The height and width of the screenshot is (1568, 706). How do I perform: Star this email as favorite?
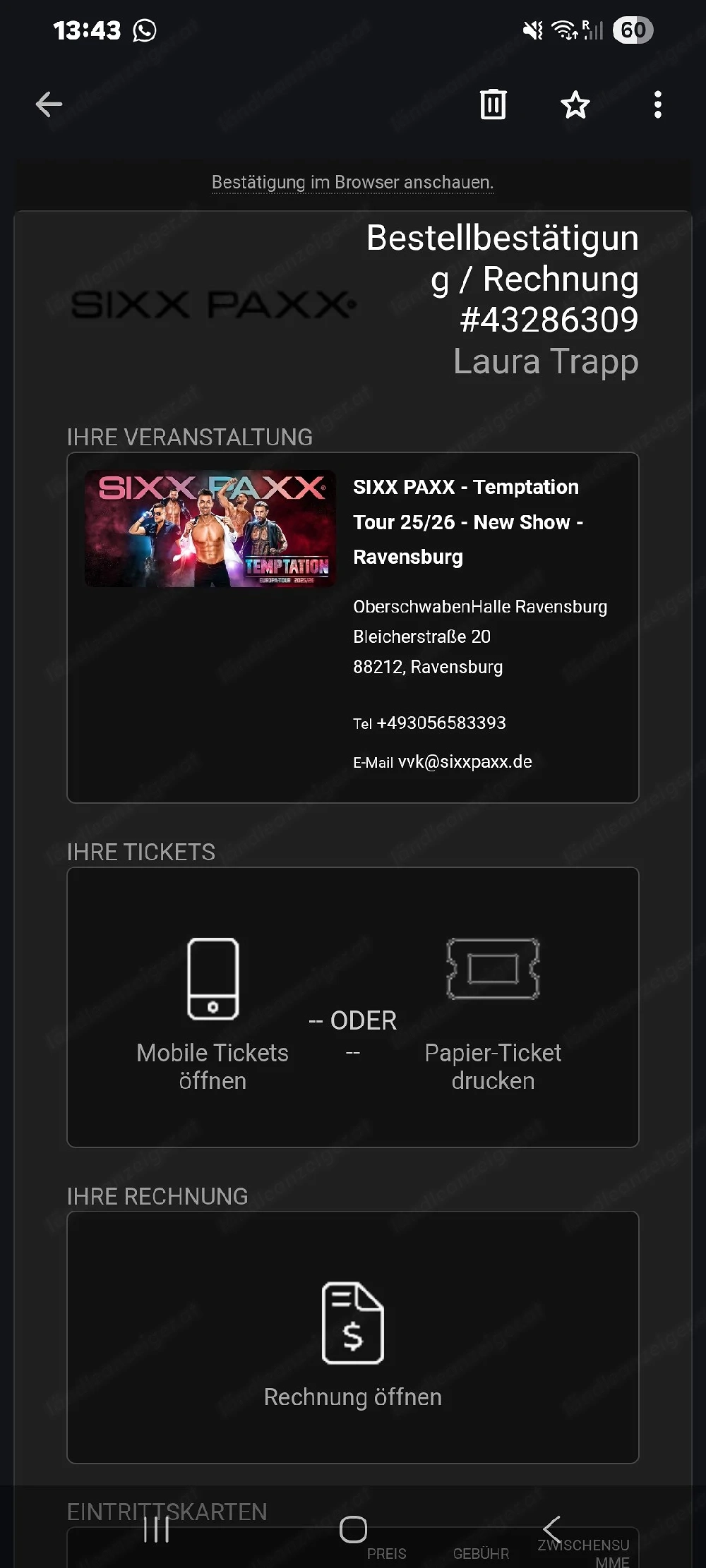pos(575,104)
